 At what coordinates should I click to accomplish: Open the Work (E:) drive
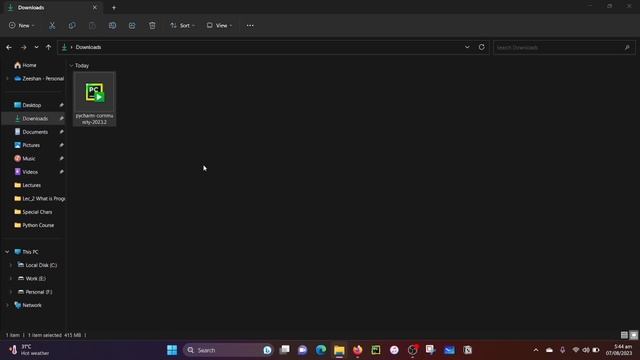click(36, 278)
